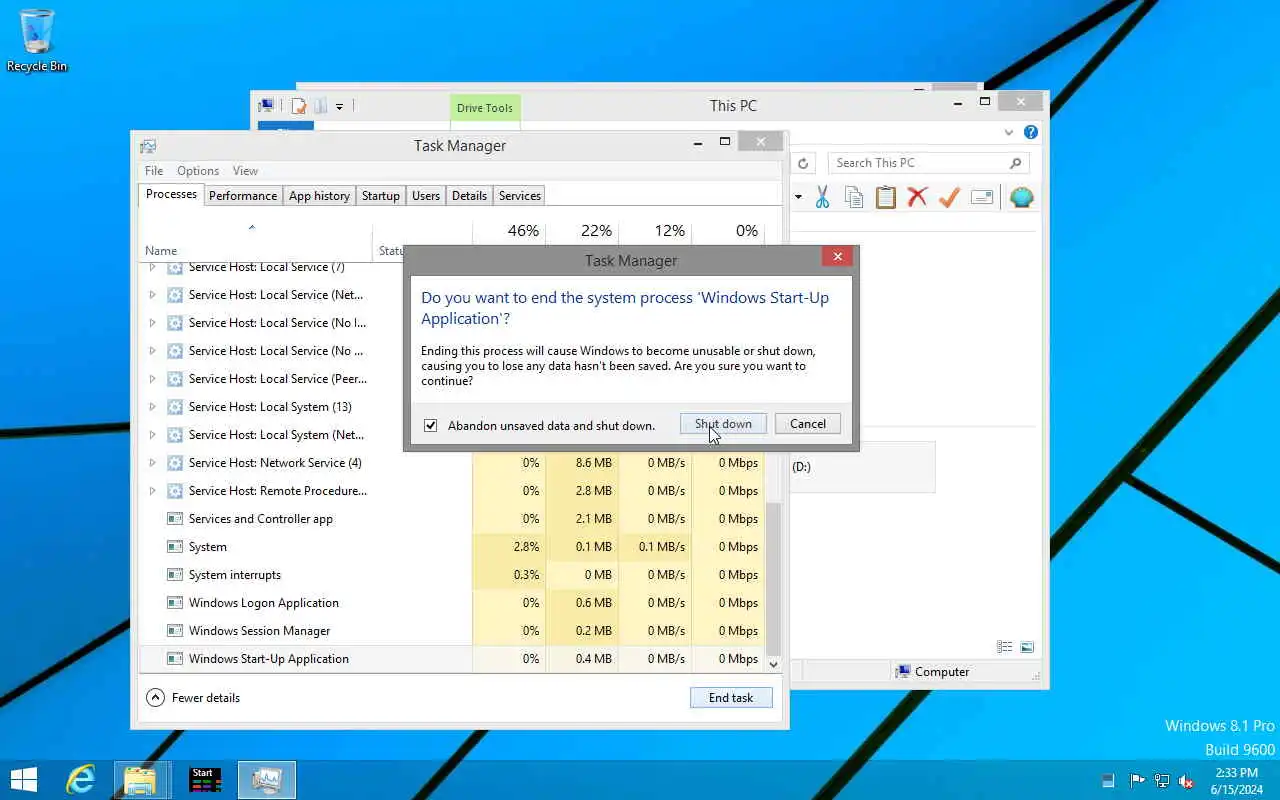Collapse the This PC ribbon chevron
1280x800 pixels.
coord(1009,132)
